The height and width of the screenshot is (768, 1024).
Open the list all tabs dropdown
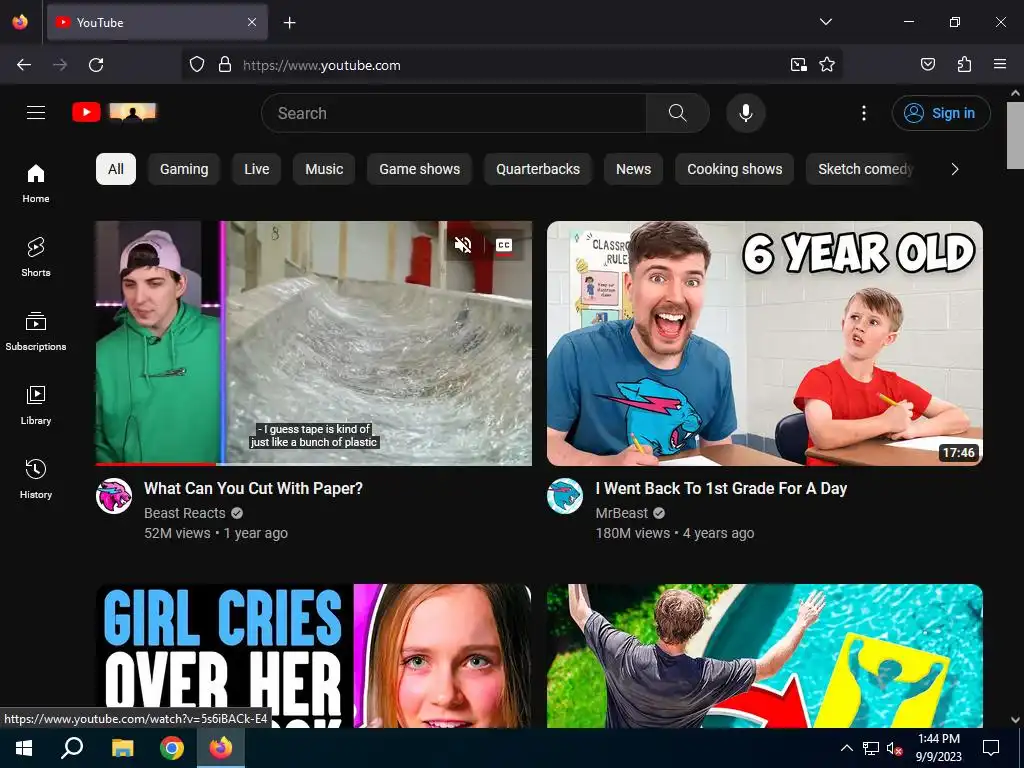(825, 22)
